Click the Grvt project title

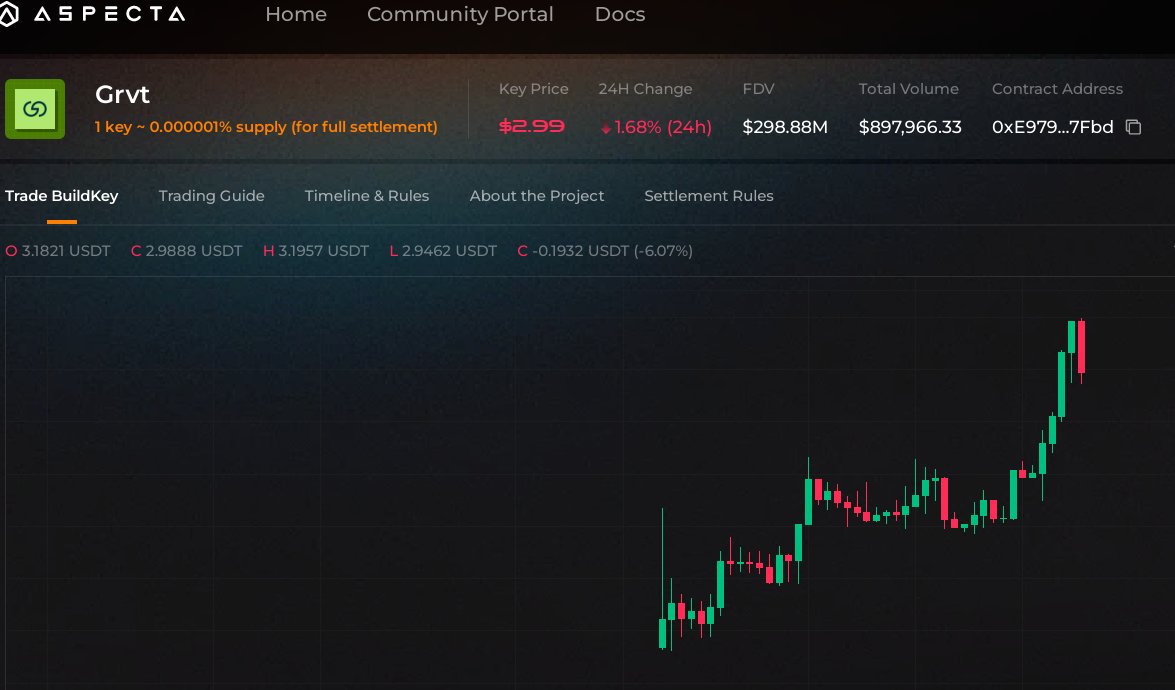tap(122, 94)
